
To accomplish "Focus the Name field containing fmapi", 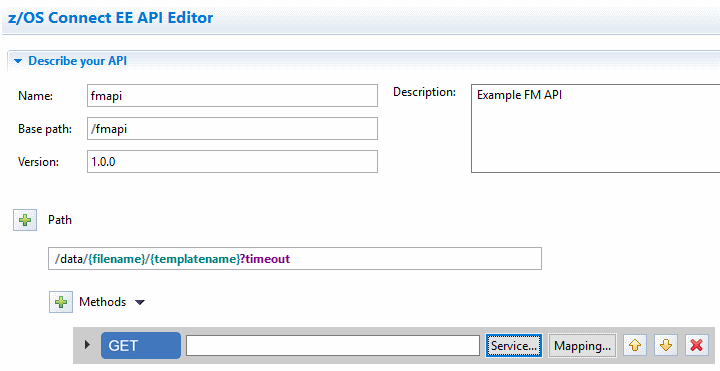I will tap(232, 96).
